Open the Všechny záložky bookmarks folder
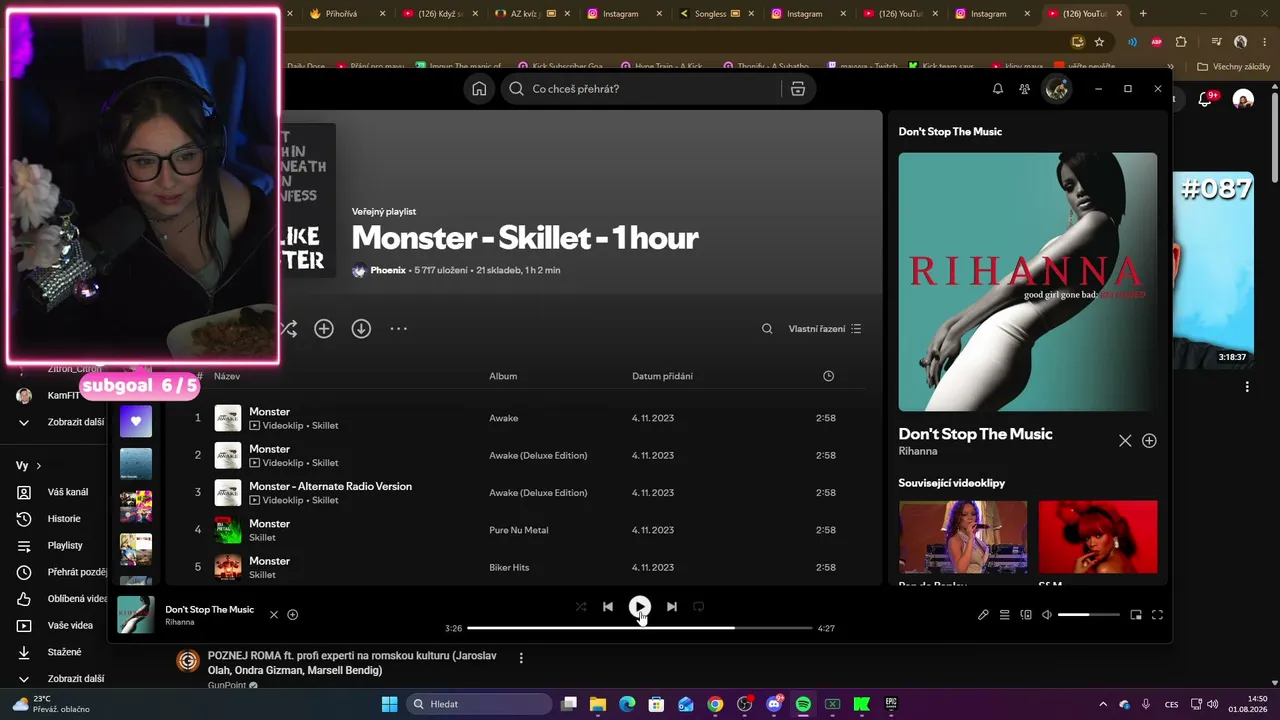The image size is (1280, 720). pos(1234,67)
